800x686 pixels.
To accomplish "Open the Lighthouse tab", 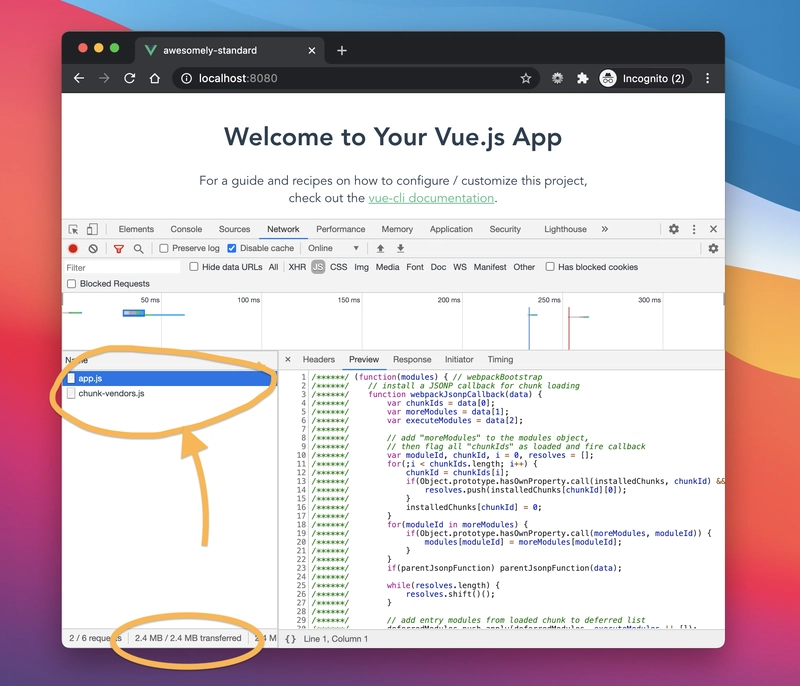I will point(565,229).
